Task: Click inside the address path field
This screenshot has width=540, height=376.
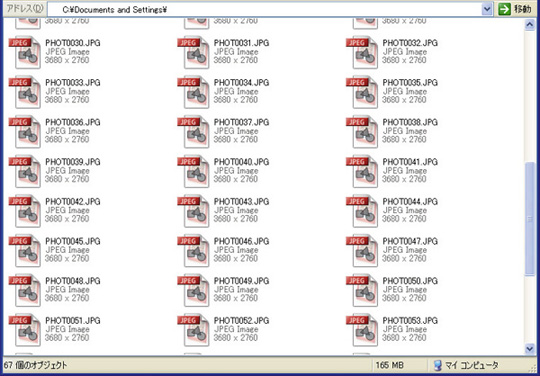Action: pyautogui.click(x=264, y=10)
